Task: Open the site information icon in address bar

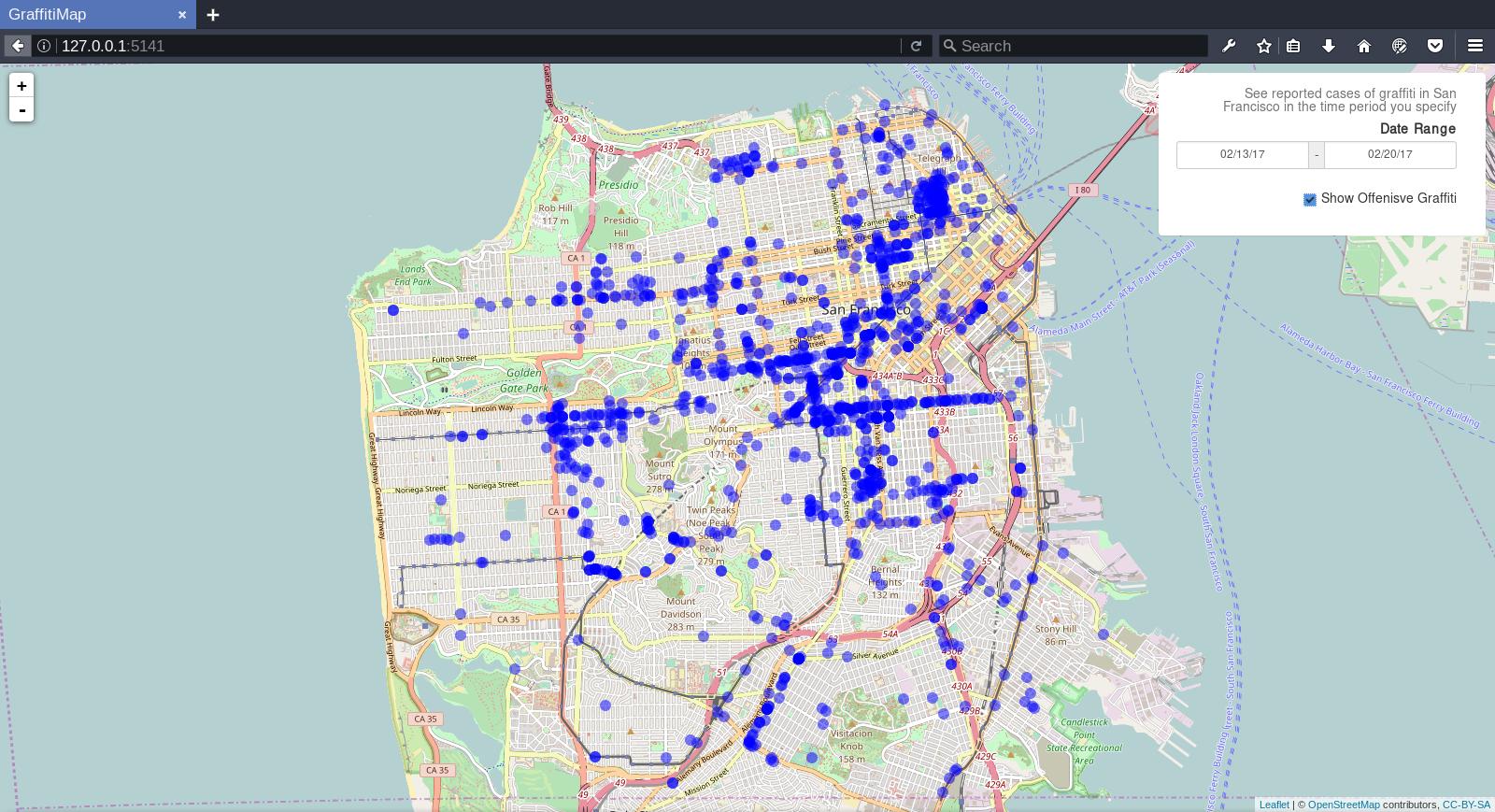Action: click(x=44, y=46)
